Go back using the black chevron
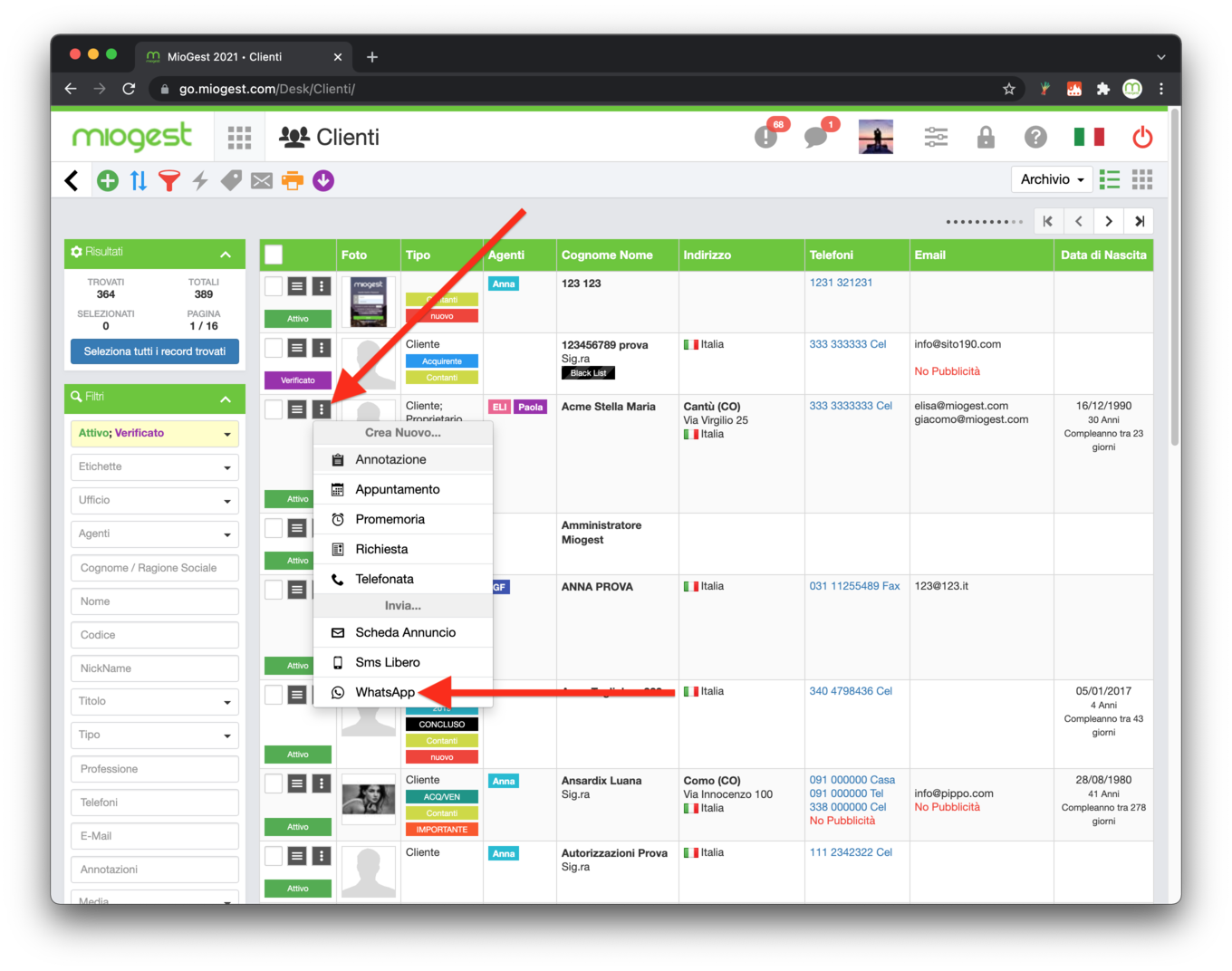 (x=72, y=180)
